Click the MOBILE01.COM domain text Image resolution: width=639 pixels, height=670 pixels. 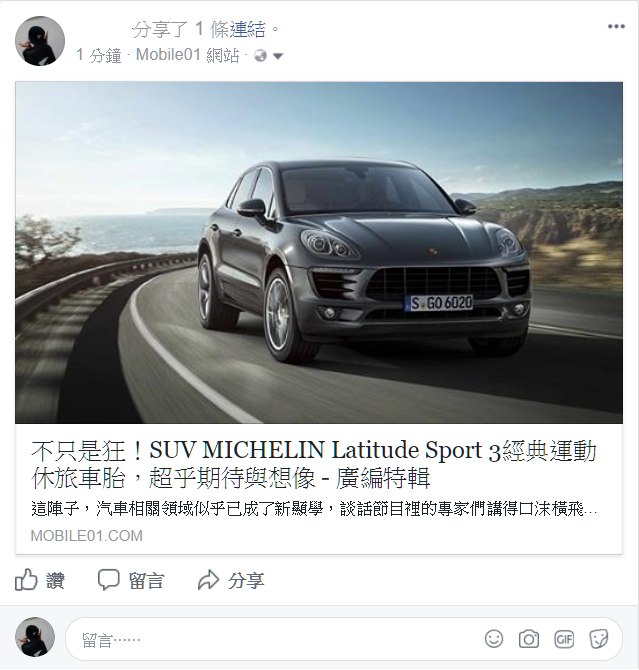coord(87,535)
